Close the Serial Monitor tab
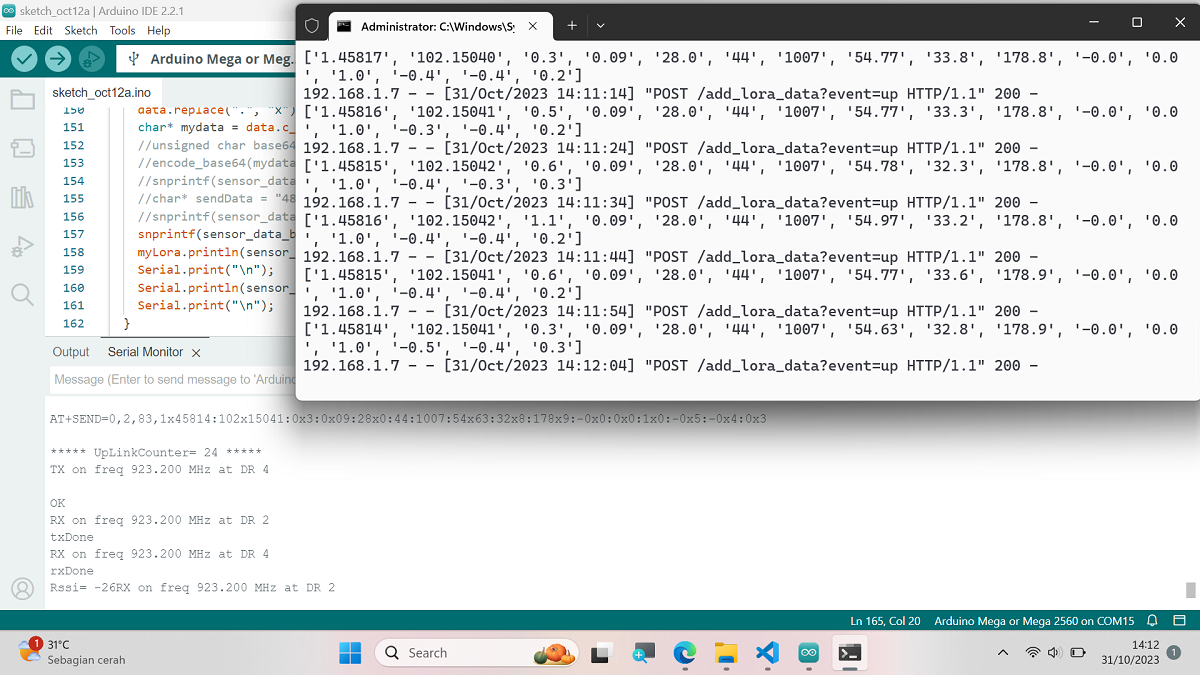This screenshot has width=1200, height=675. [196, 353]
